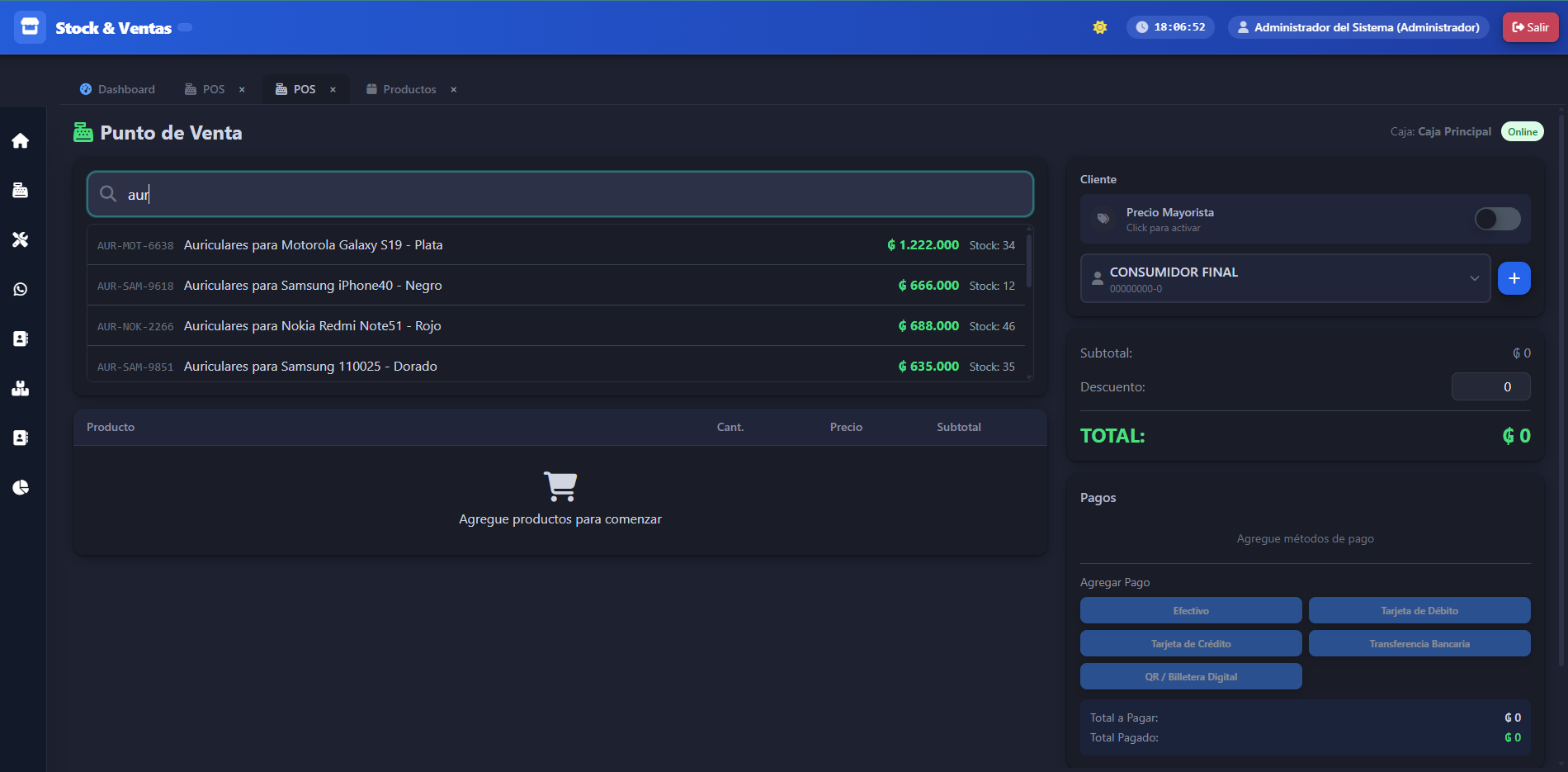This screenshot has height=772, width=1568.
Task: Click the boxes inventory sidebar icon
Action: pos(21,388)
